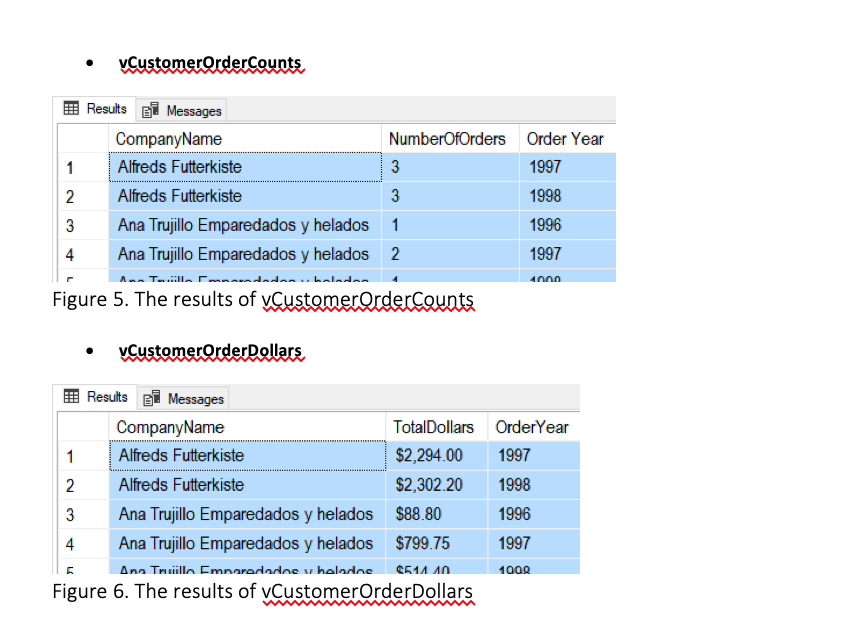
Task: Click the vCustomerOrderCounts heading text
Action: pos(210,61)
